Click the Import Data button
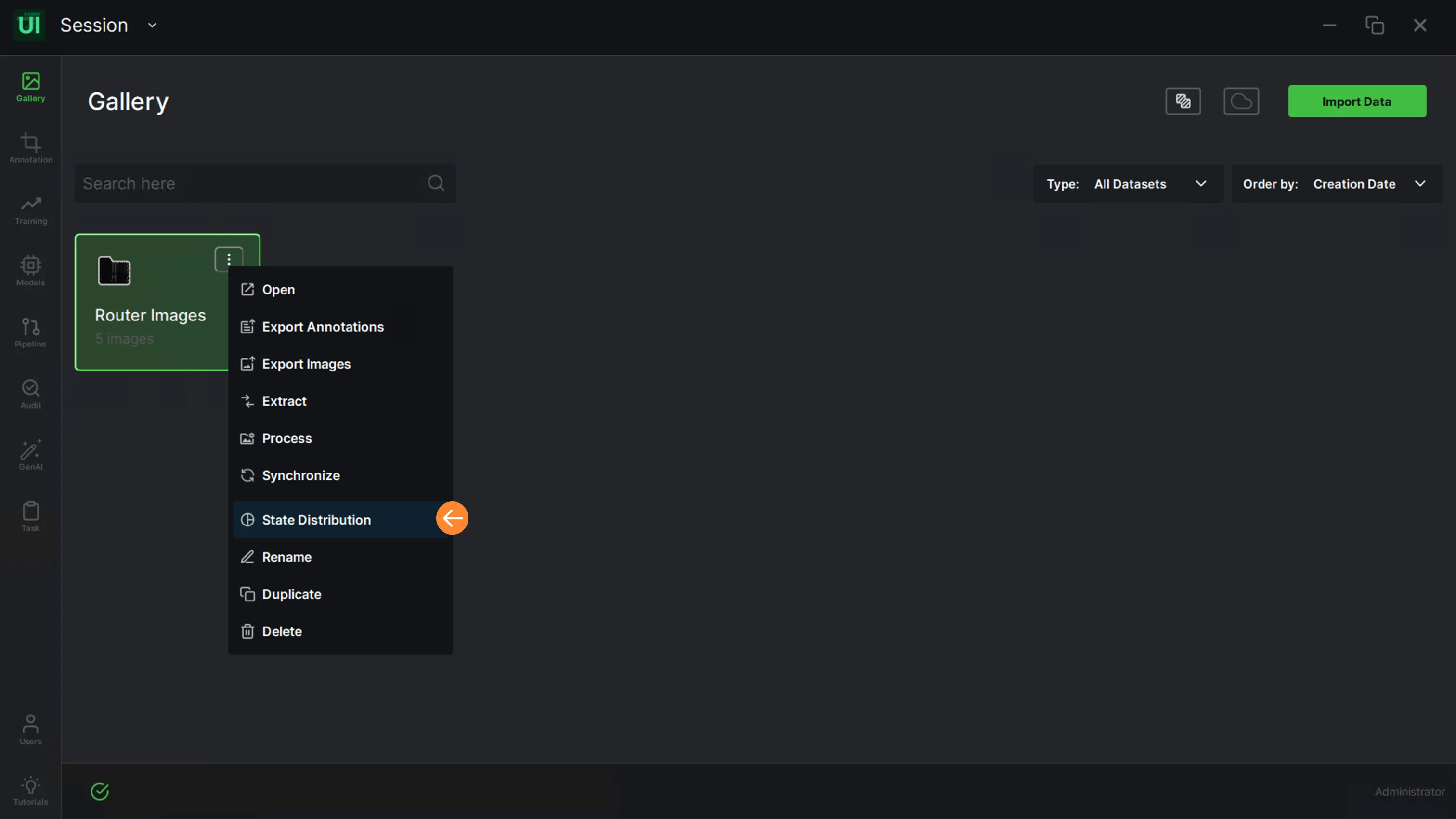The height and width of the screenshot is (819, 1456). pos(1357,101)
